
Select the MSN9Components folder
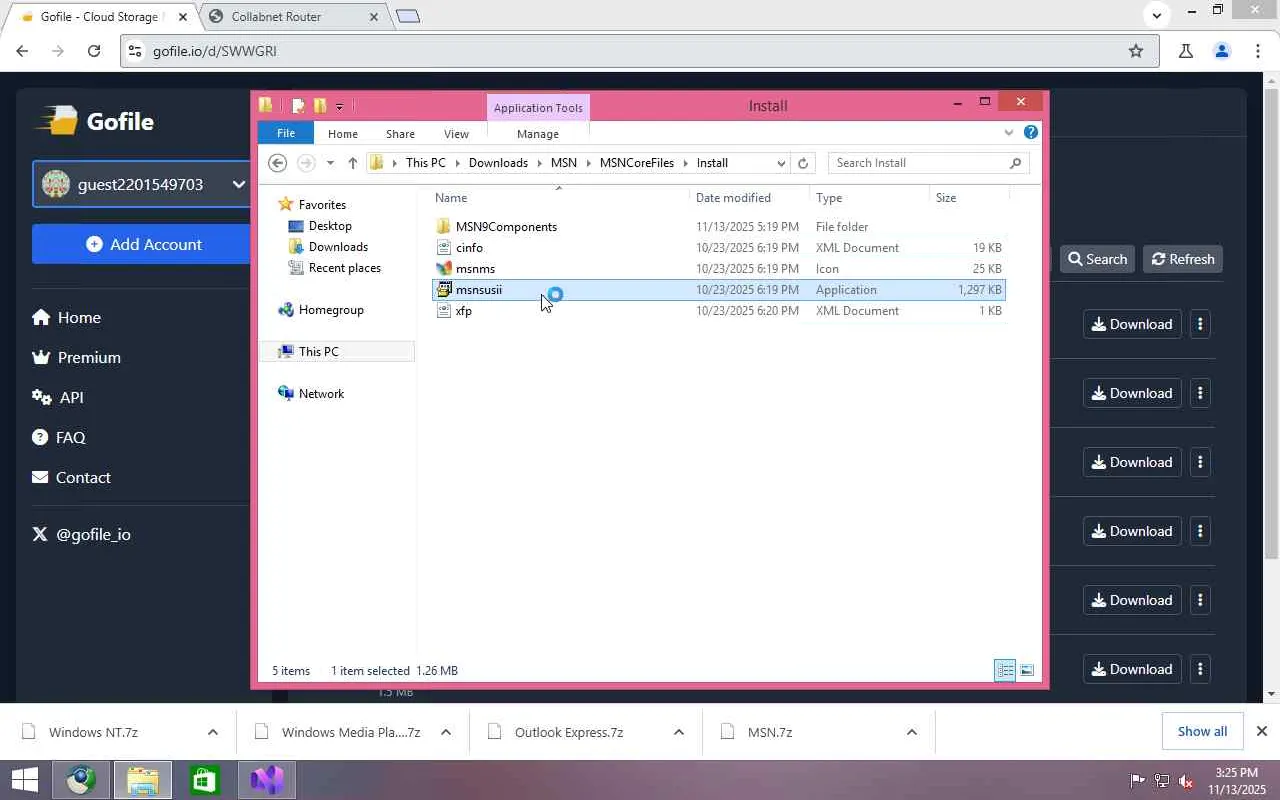click(718, 227)
